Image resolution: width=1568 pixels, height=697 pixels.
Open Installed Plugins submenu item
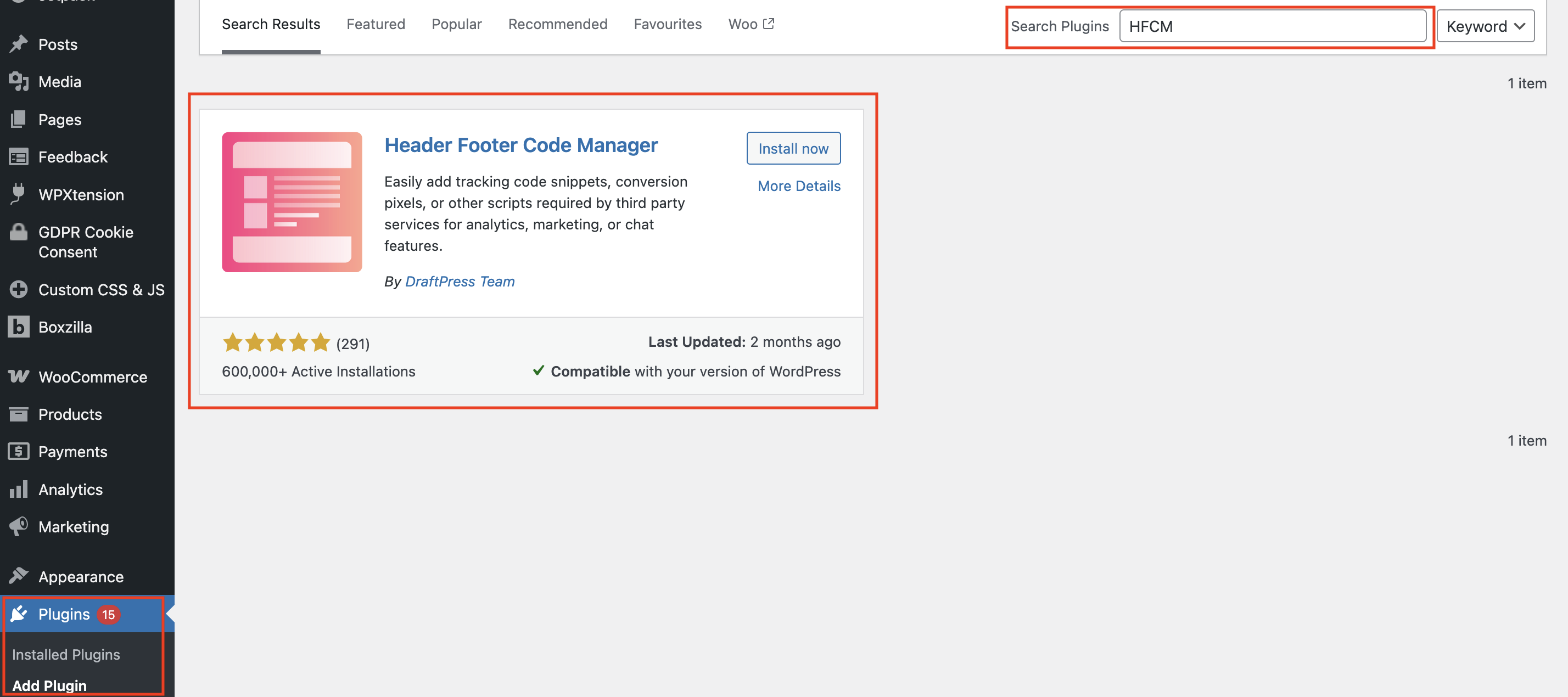[x=66, y=654]
